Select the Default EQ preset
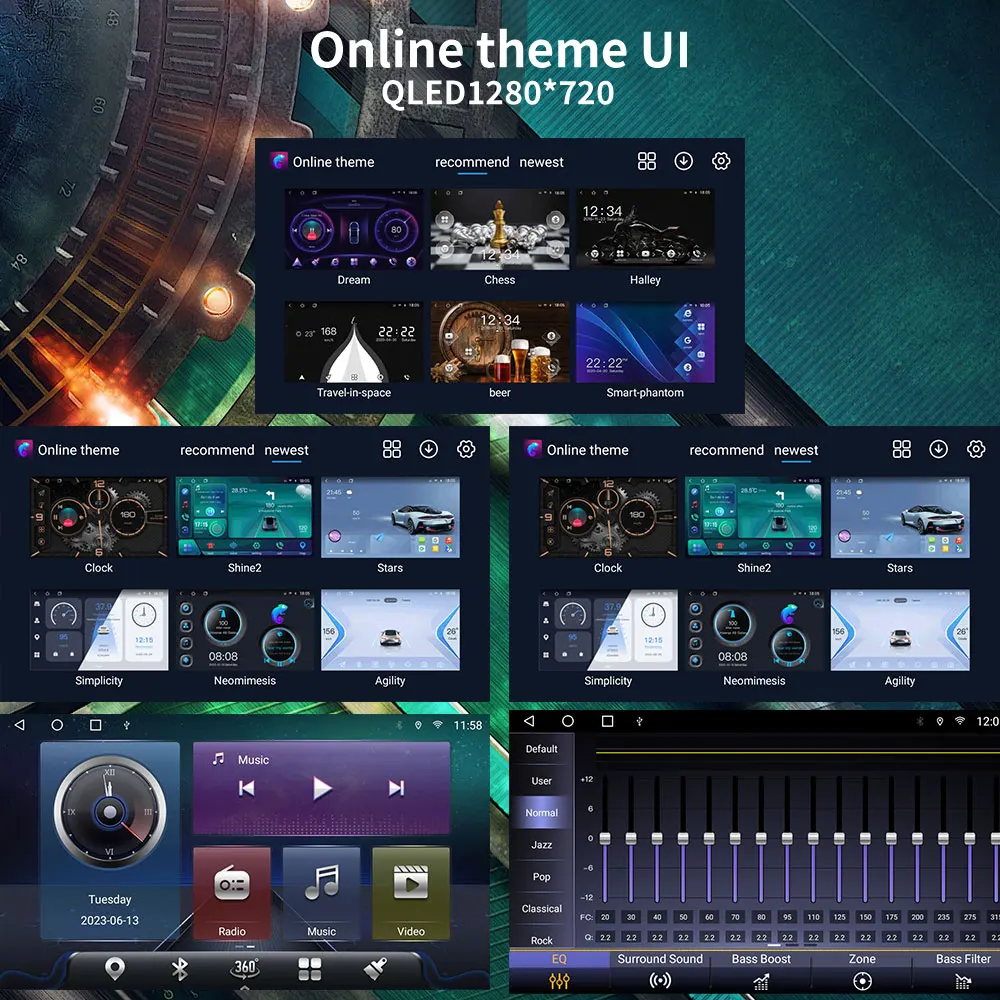This screenshot has width=1000, height=1000. coord(541,749)
